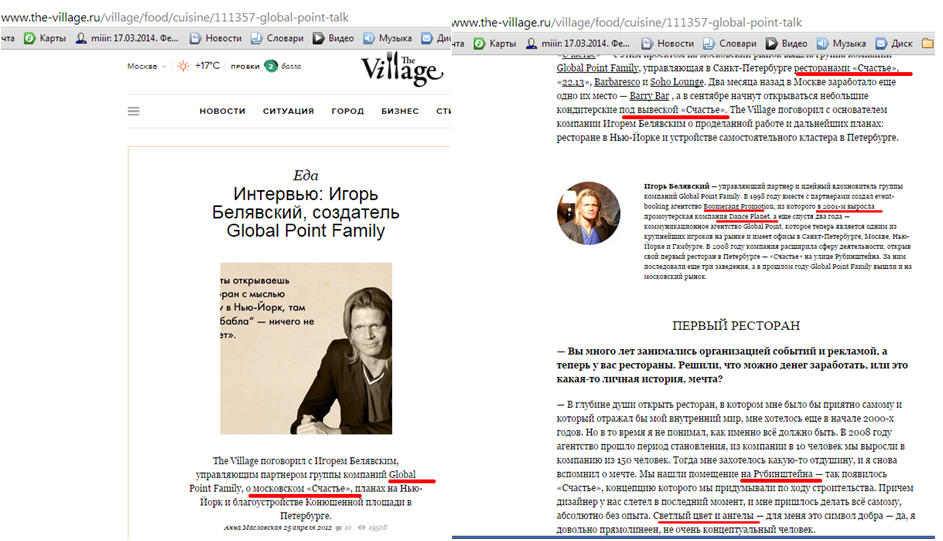Open Новости bookmark icon in right browser
The width and height of the screenshot is (943, 541).
pyautogui.click(x=647, y=43)
